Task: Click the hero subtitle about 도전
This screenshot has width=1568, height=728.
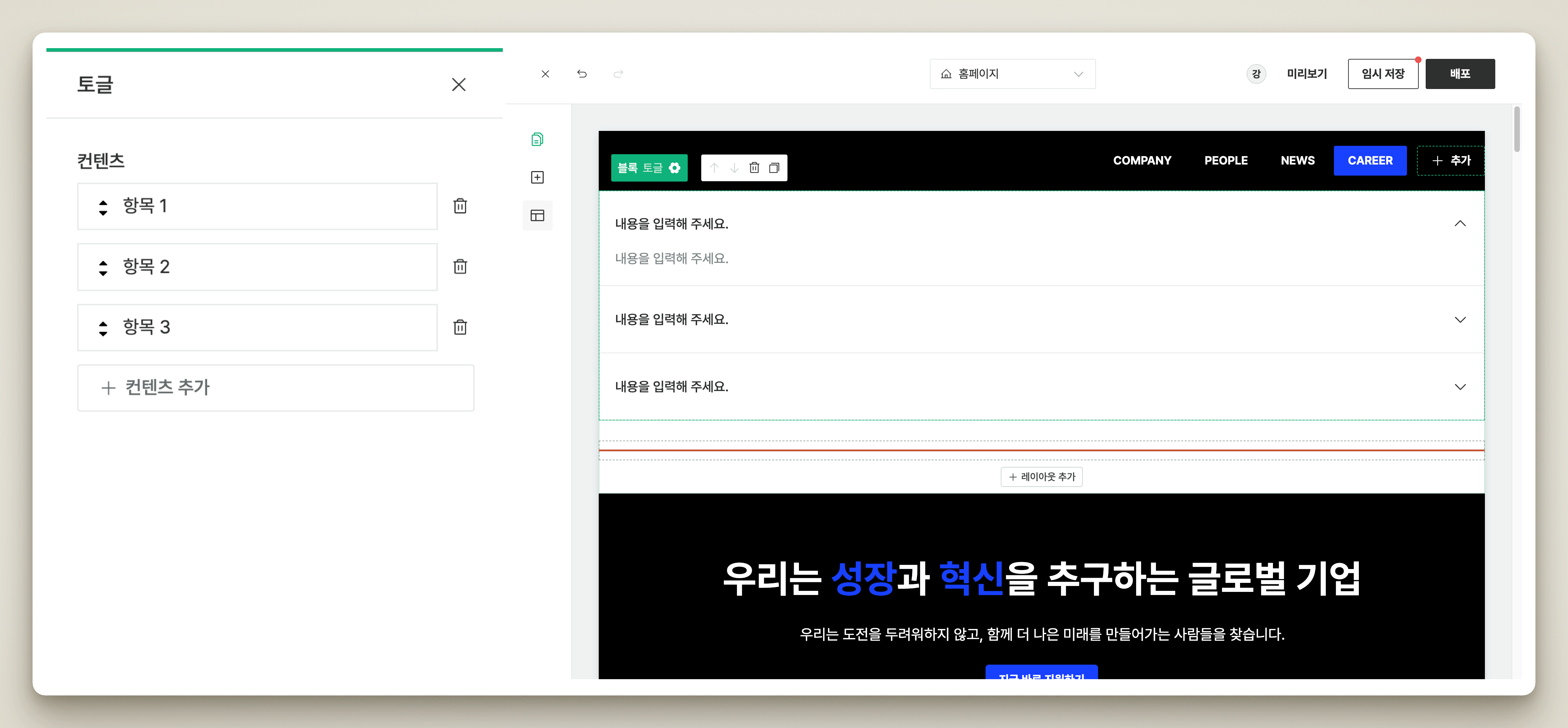Action: pos(1042,634)
